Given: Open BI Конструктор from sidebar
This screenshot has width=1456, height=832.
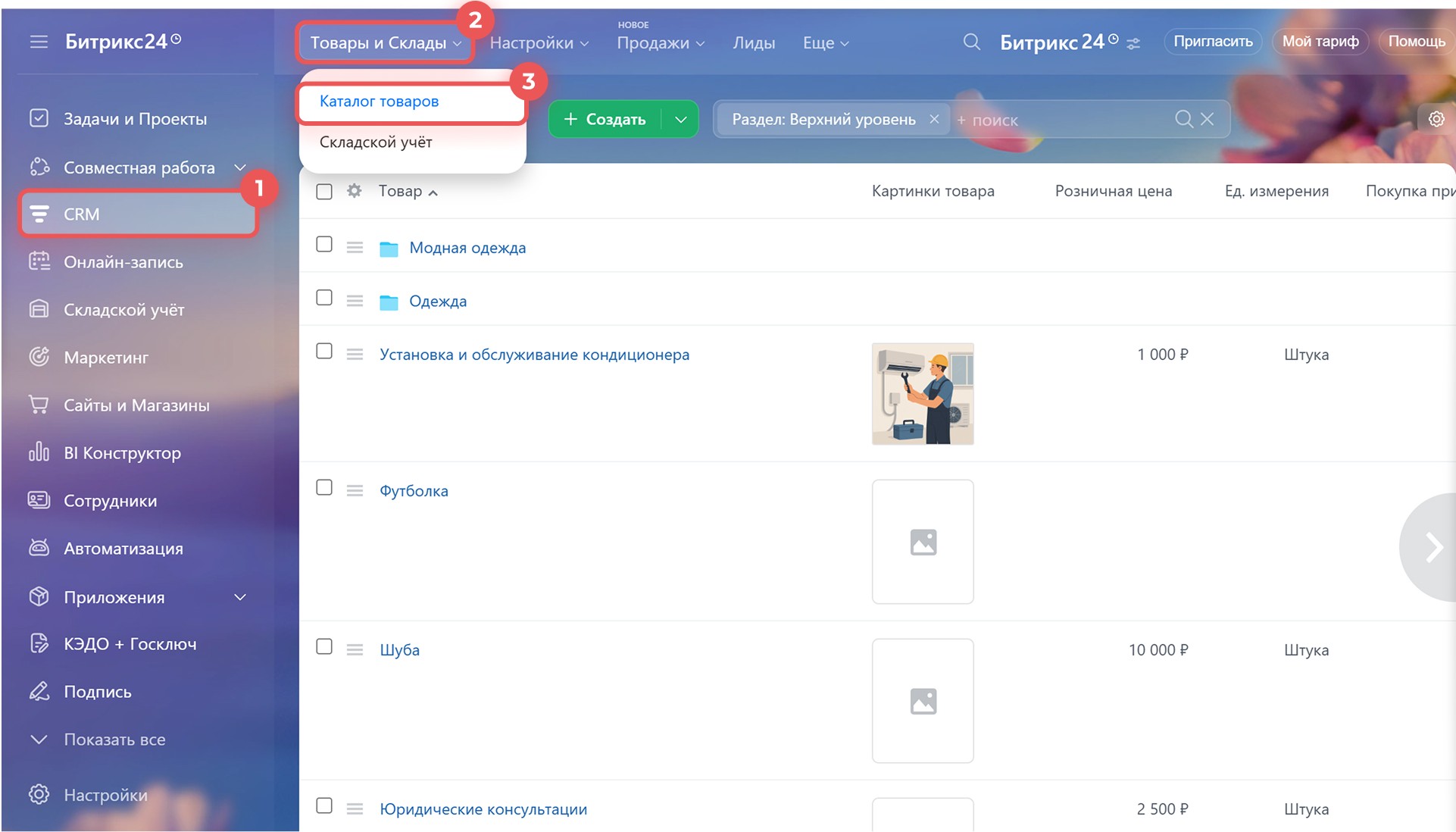Looking at the screenshot, I should pos(122,453).
